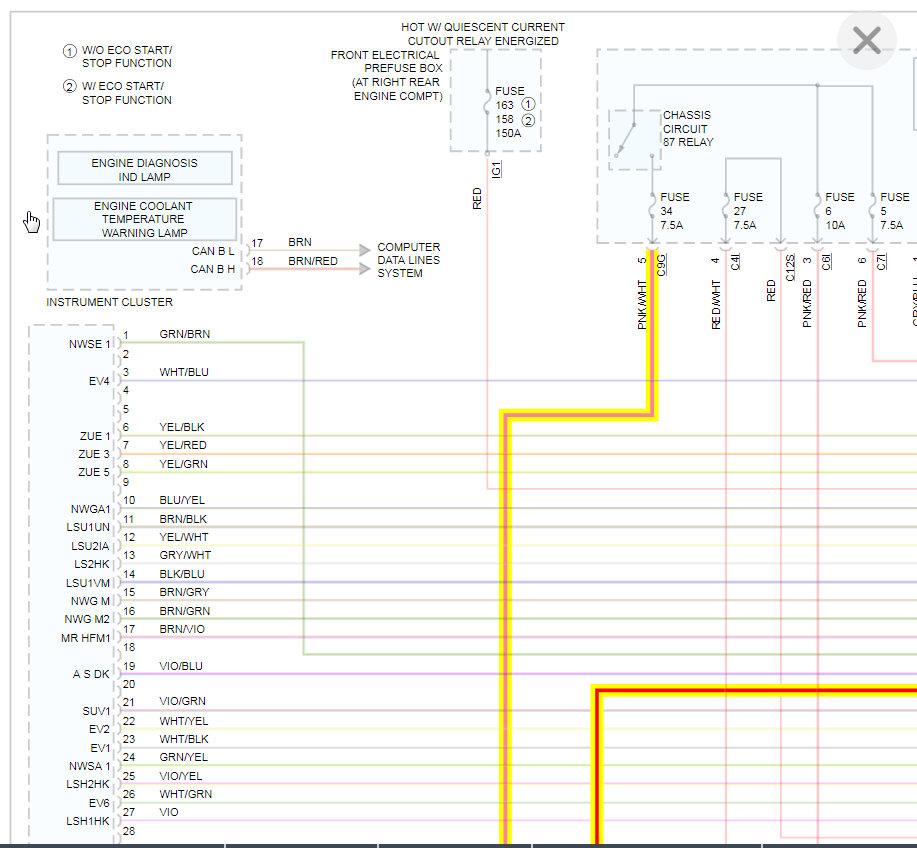Click the circled 1 beside Fuse 163
Viewport: 917px width, 848px height.
tap(528, 105)
